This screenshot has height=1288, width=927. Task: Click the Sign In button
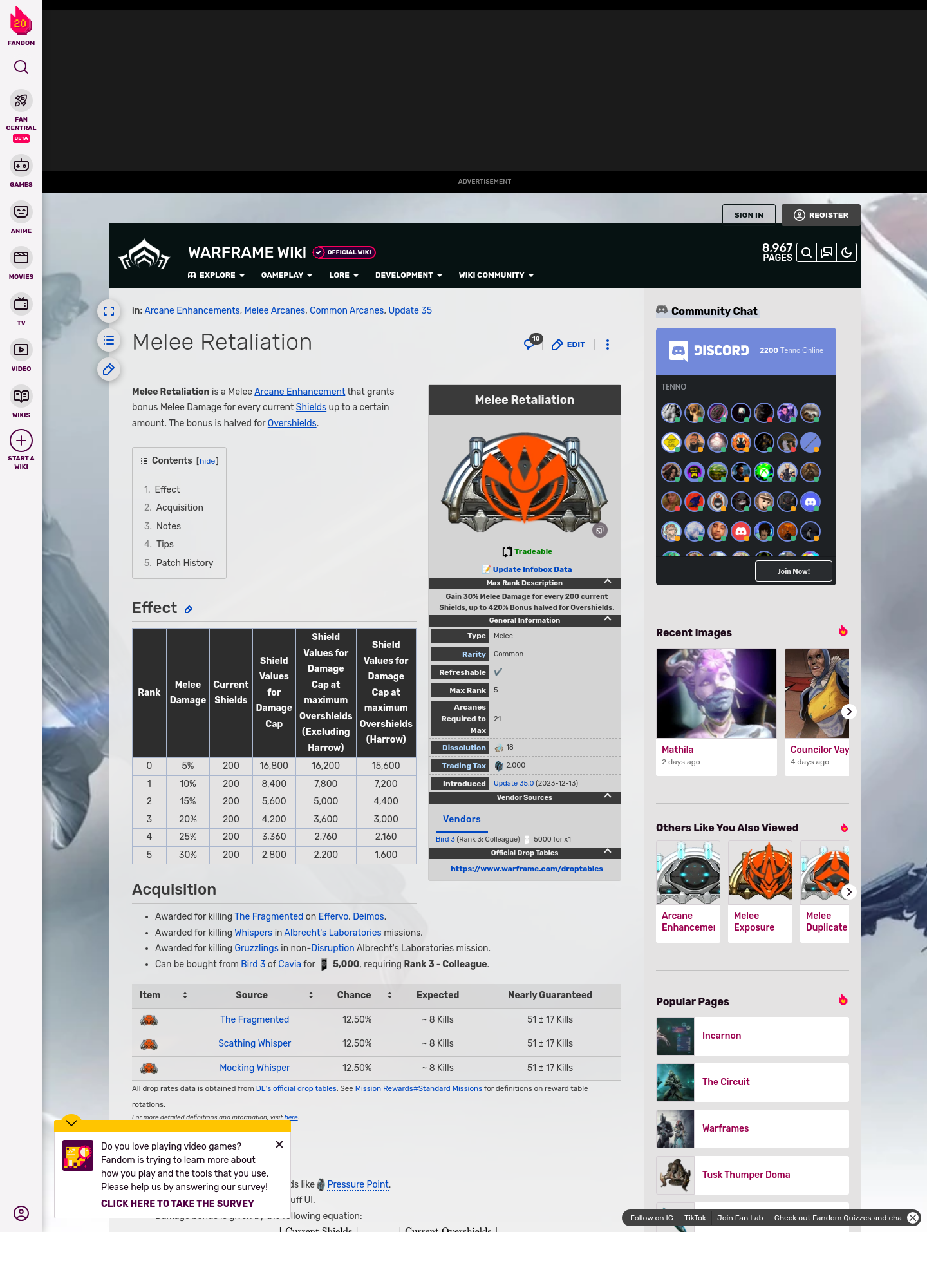point(749,215)
